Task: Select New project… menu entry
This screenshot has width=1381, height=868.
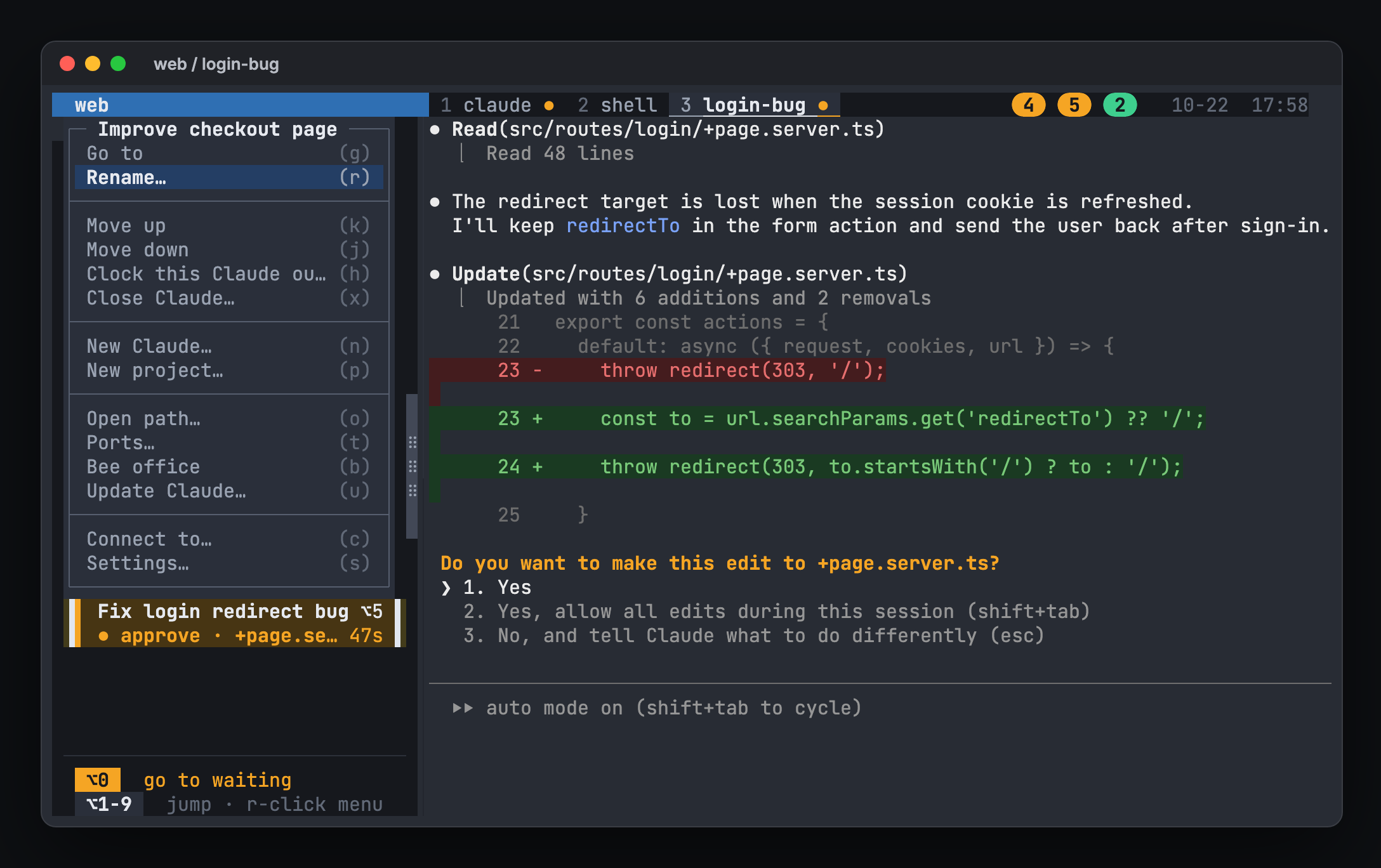Action: (x=228, y=371)
